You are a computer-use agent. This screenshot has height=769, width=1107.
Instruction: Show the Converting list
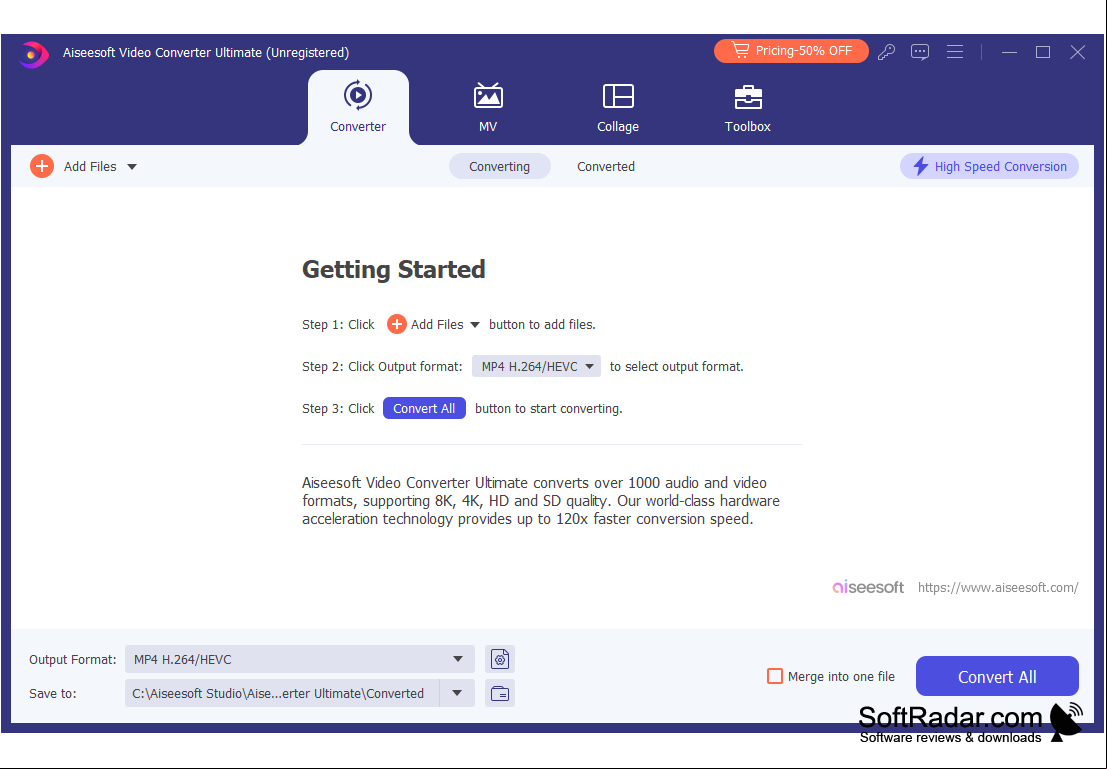(500, 167)
